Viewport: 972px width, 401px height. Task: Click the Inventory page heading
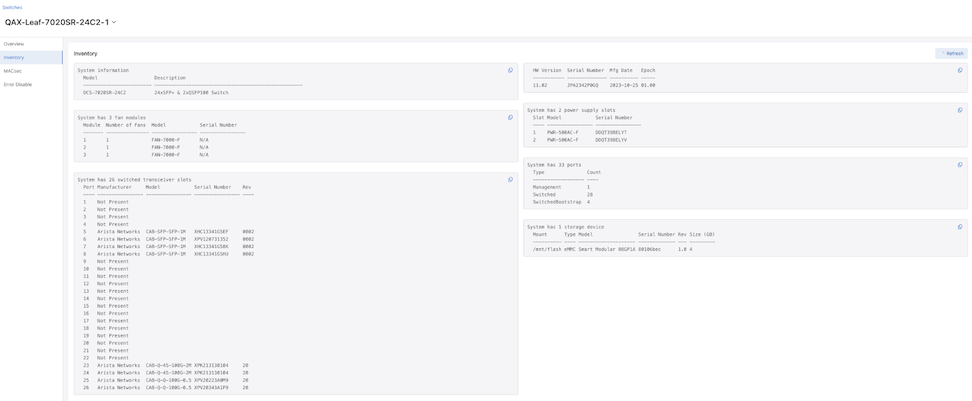click(86, 53)
